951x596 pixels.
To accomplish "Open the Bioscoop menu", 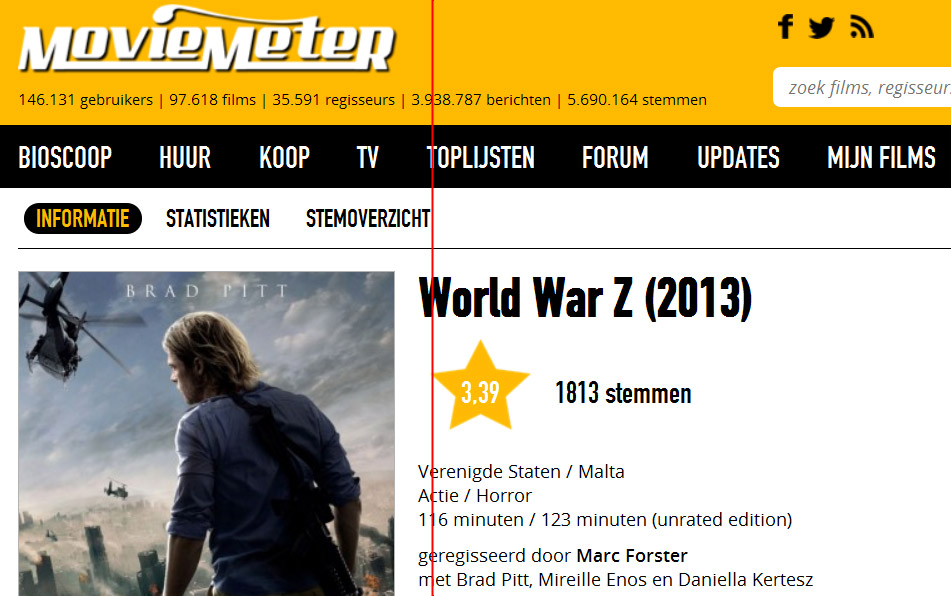I will coord(66,158).
